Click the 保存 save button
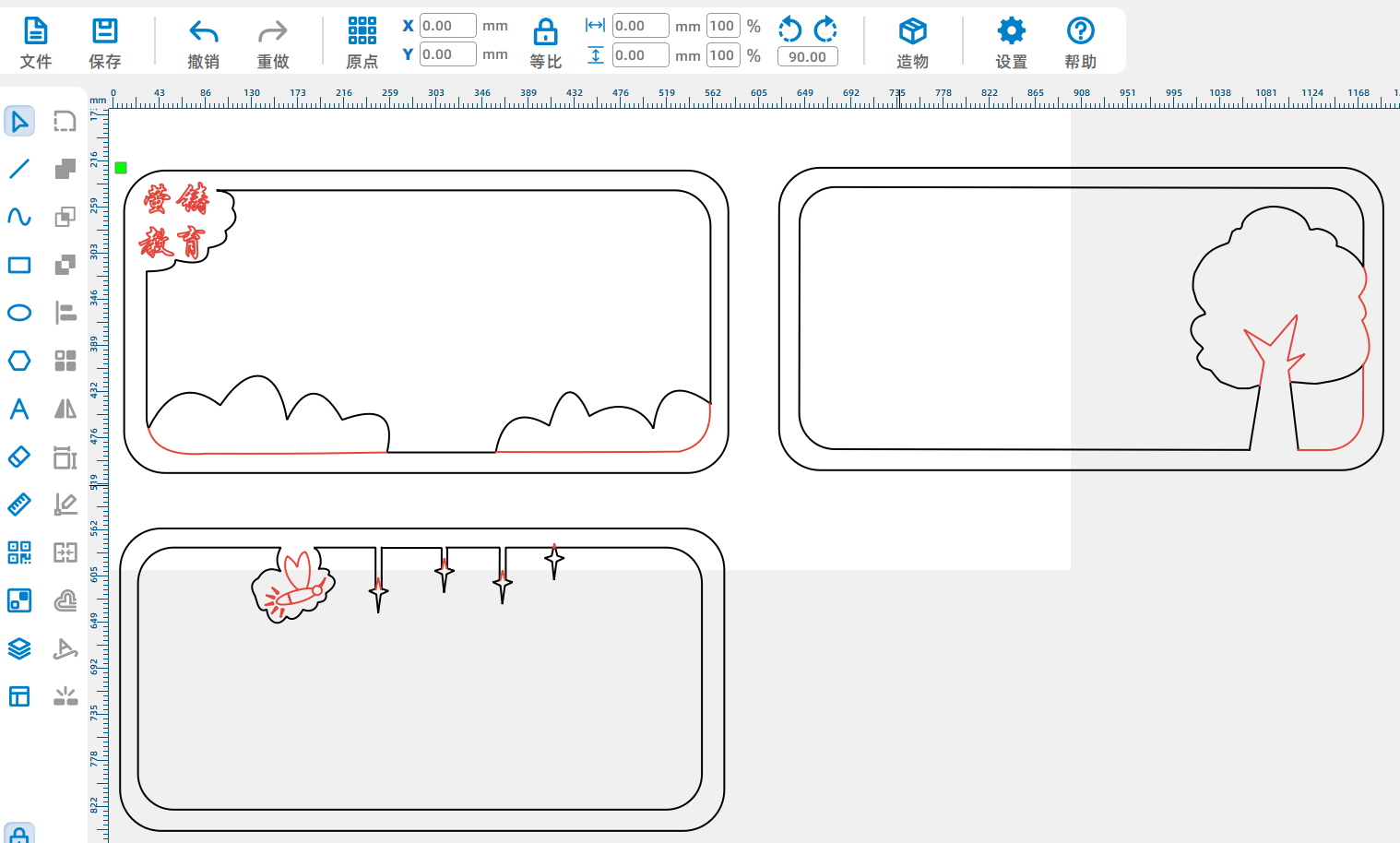This screenshot has height=843, width=1400. pyautogui.click(x=104, y=42)
